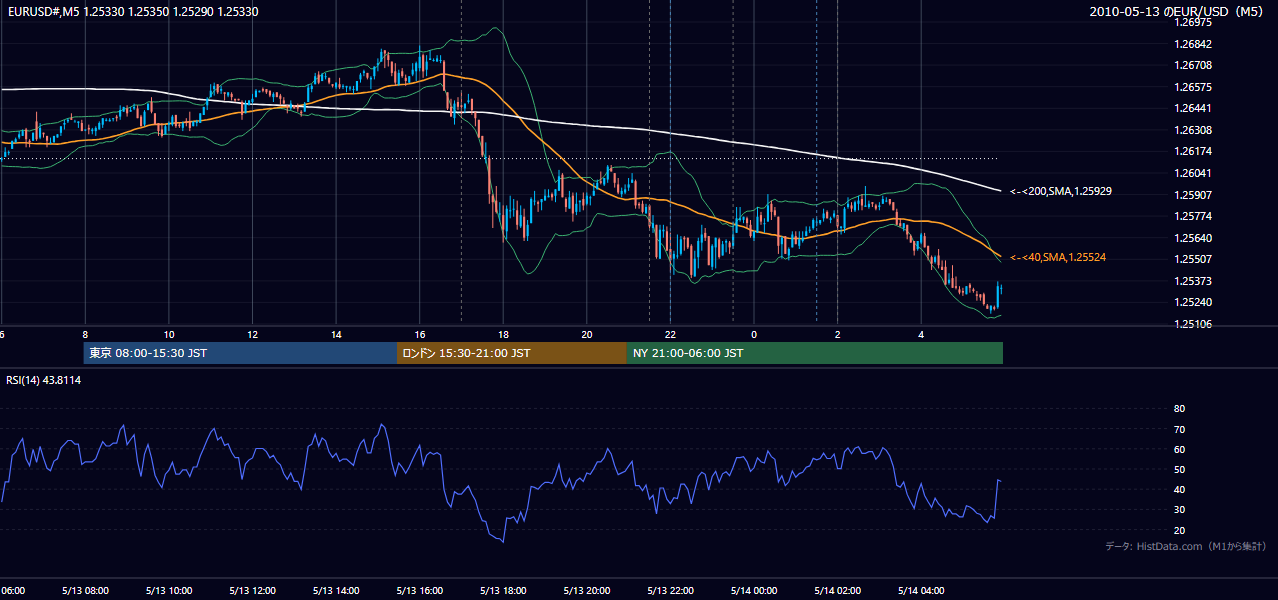Click hour label 14 under price chart

[x=336, y=335]
